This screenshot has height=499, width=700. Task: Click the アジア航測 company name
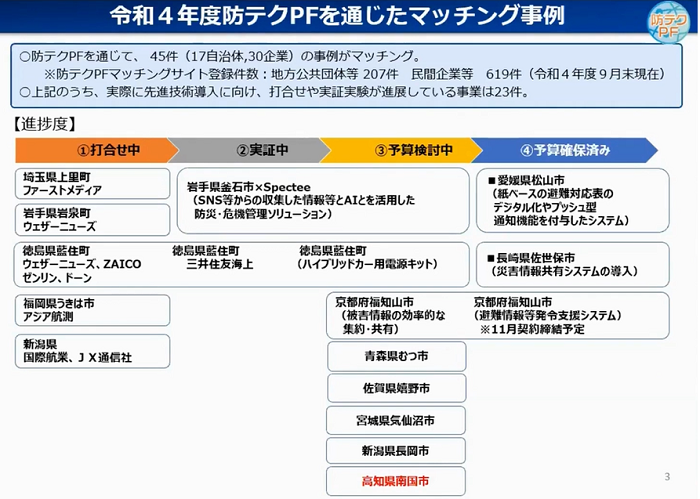(48, 317)
